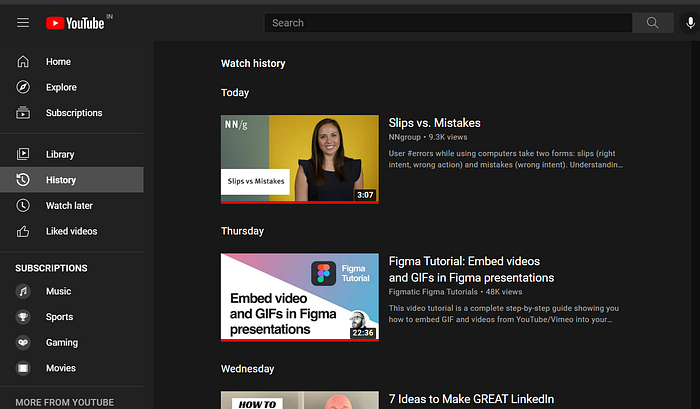The image size is (700, 409).
Task: Click the 3:07 duration badge
Action: point(365,195)
